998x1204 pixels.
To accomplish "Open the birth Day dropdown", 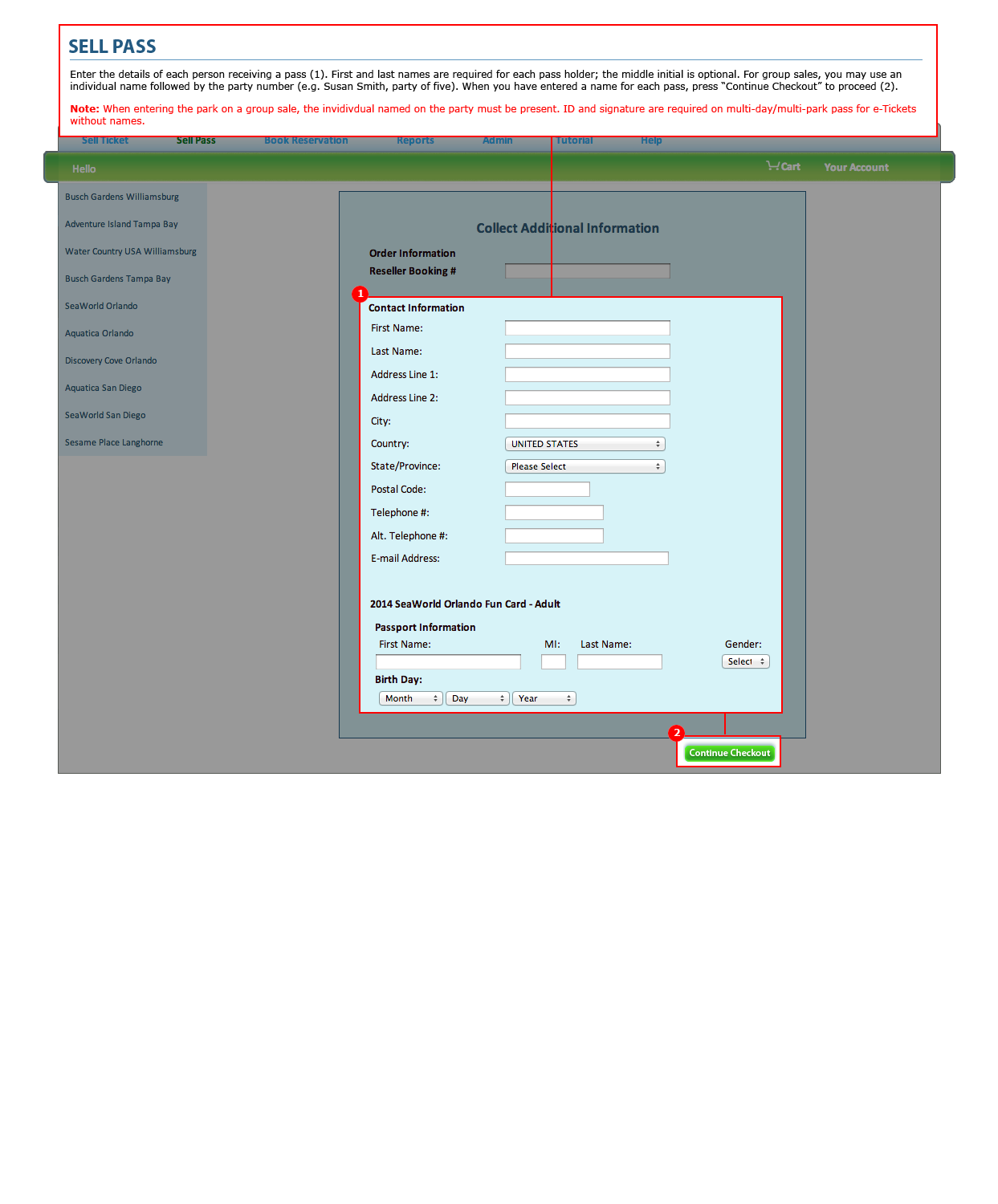I will (x=478, y=698).
